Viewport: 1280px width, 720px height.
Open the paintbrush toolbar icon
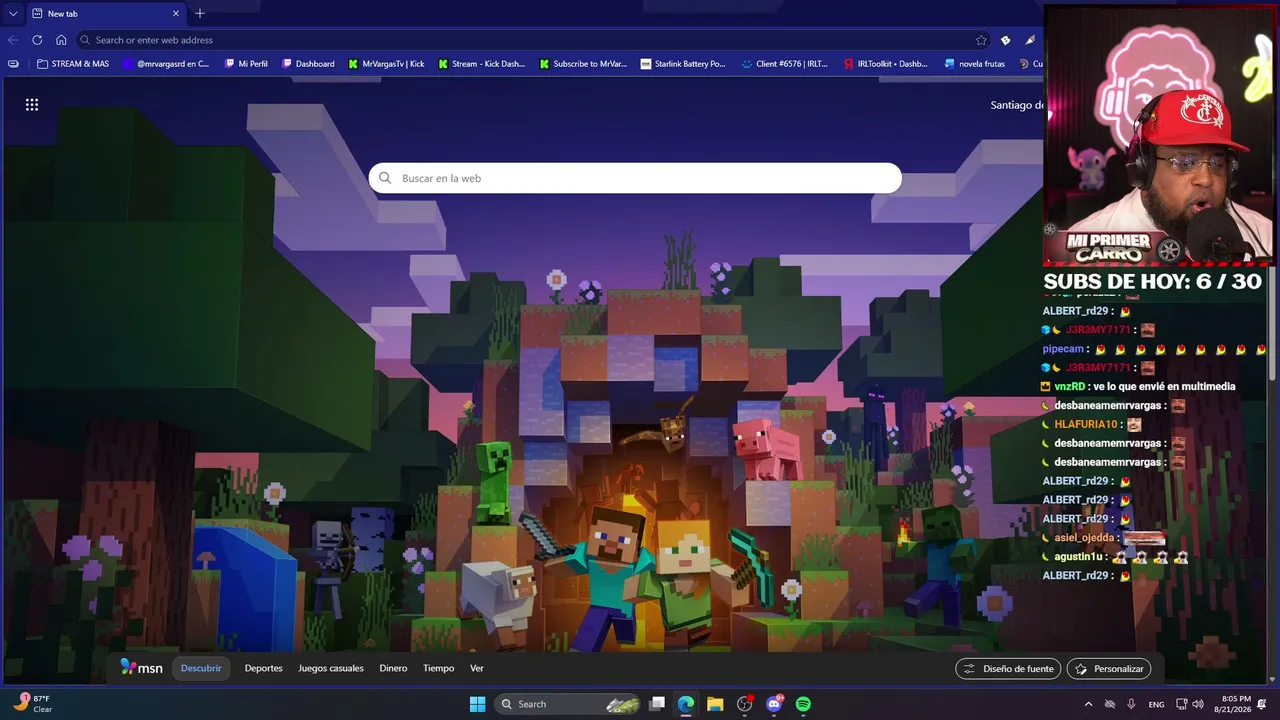point(1030,40)
